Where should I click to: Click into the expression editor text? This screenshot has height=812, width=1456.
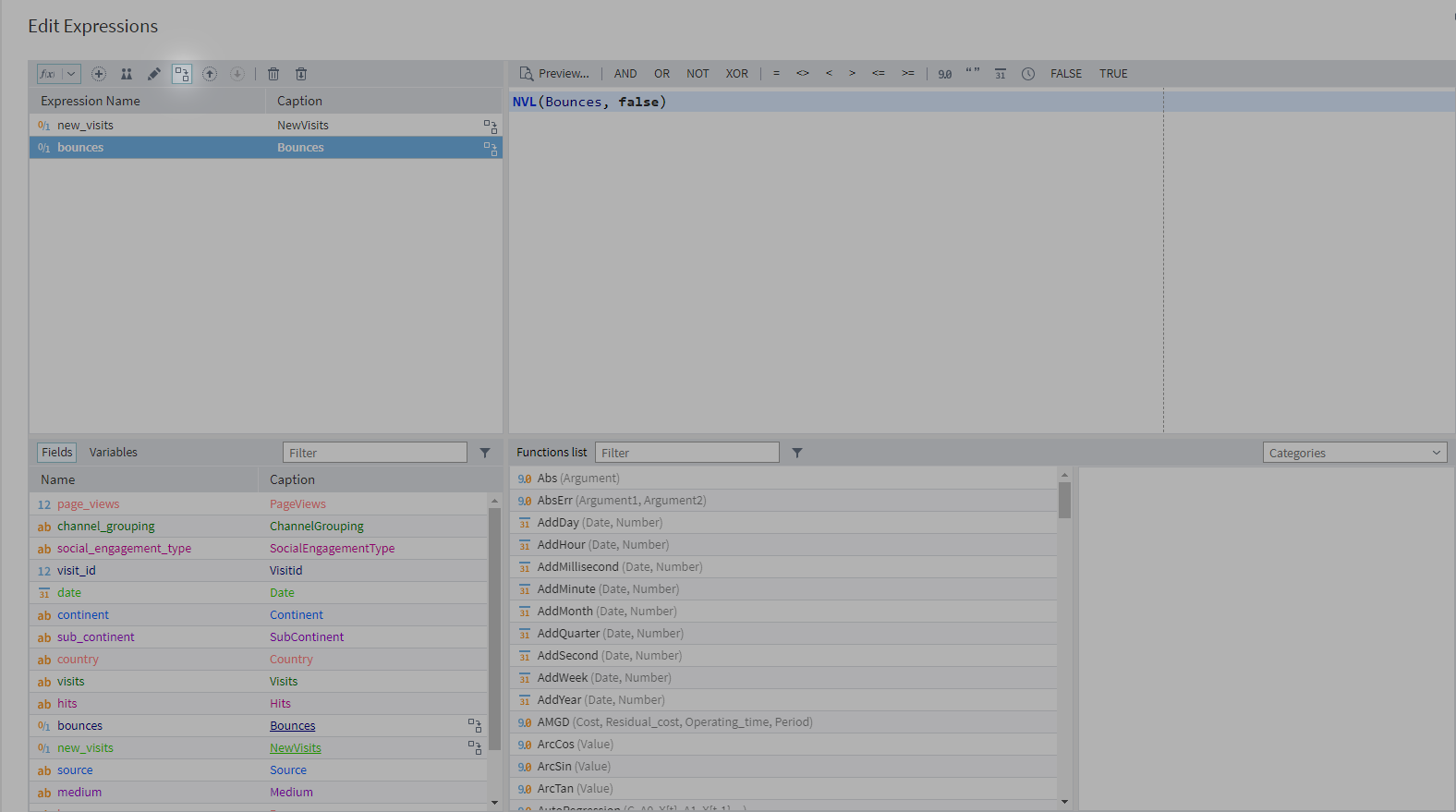589,102
